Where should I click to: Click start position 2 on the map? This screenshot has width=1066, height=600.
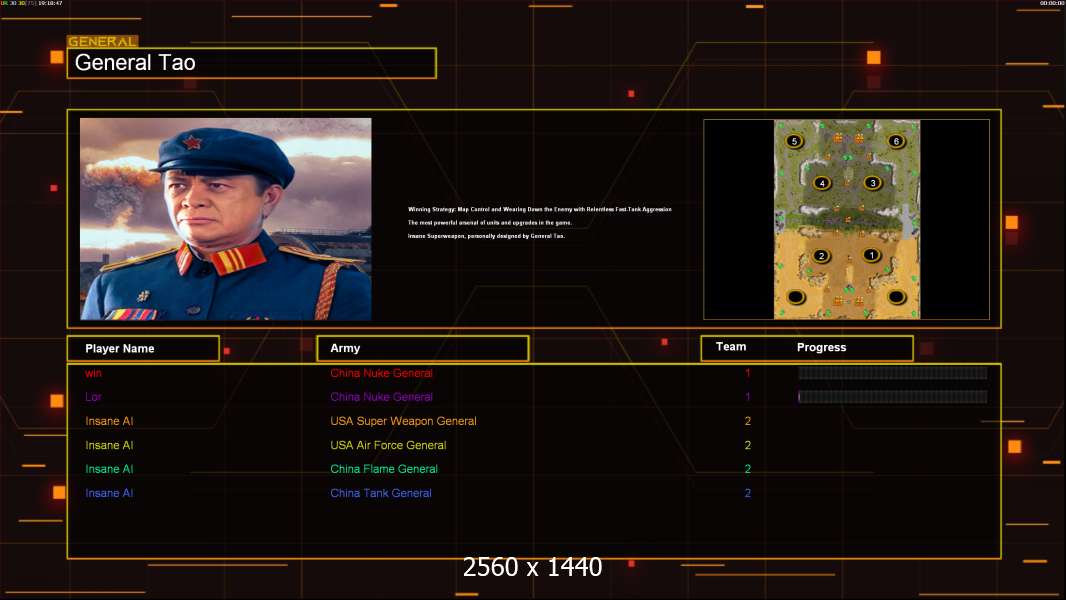click(x=821, y=256)
